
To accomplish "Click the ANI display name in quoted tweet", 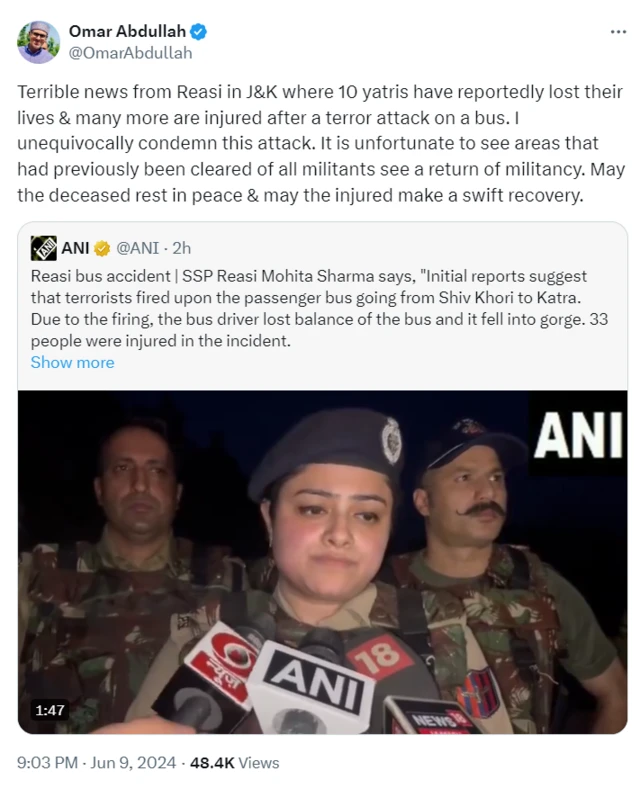I will [x=75, y=248].
